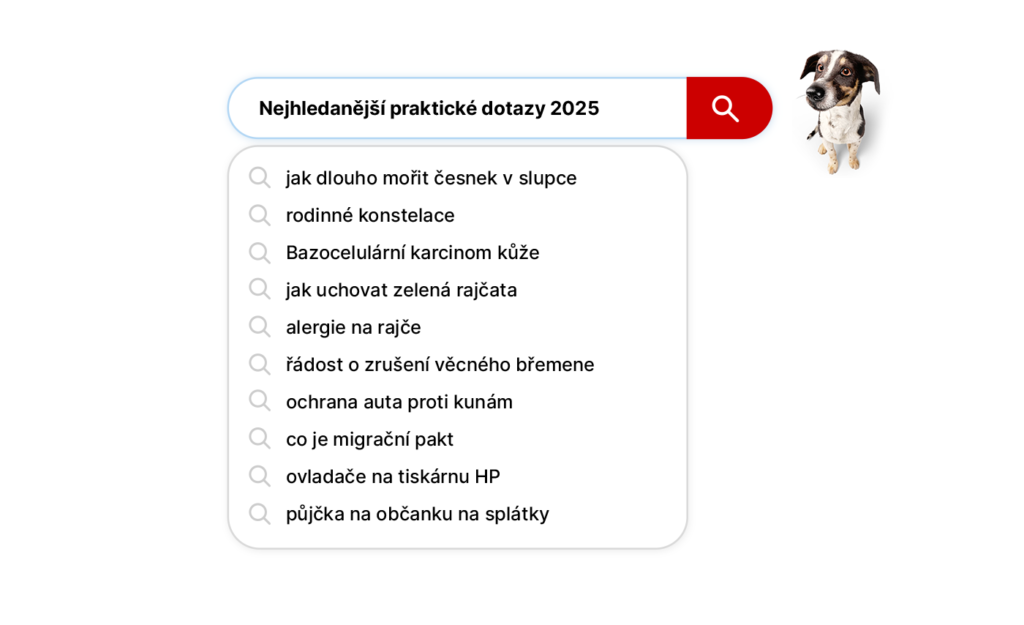Select suggestion "ovladače na tiskárnu HP"
Screen dimensions: 1024x625
(x=393, y=477)
